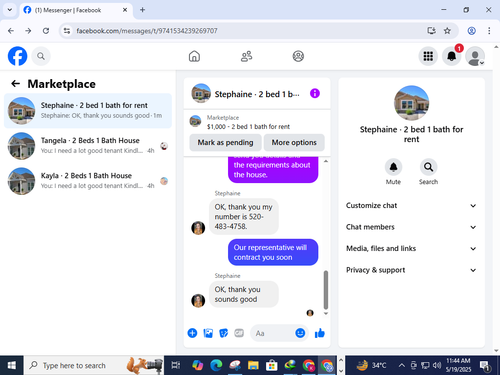Open the profile circle icon in the top navigation
Image resolution: width=500 pixels, height=375 pixels.
[x=298, y=56]
